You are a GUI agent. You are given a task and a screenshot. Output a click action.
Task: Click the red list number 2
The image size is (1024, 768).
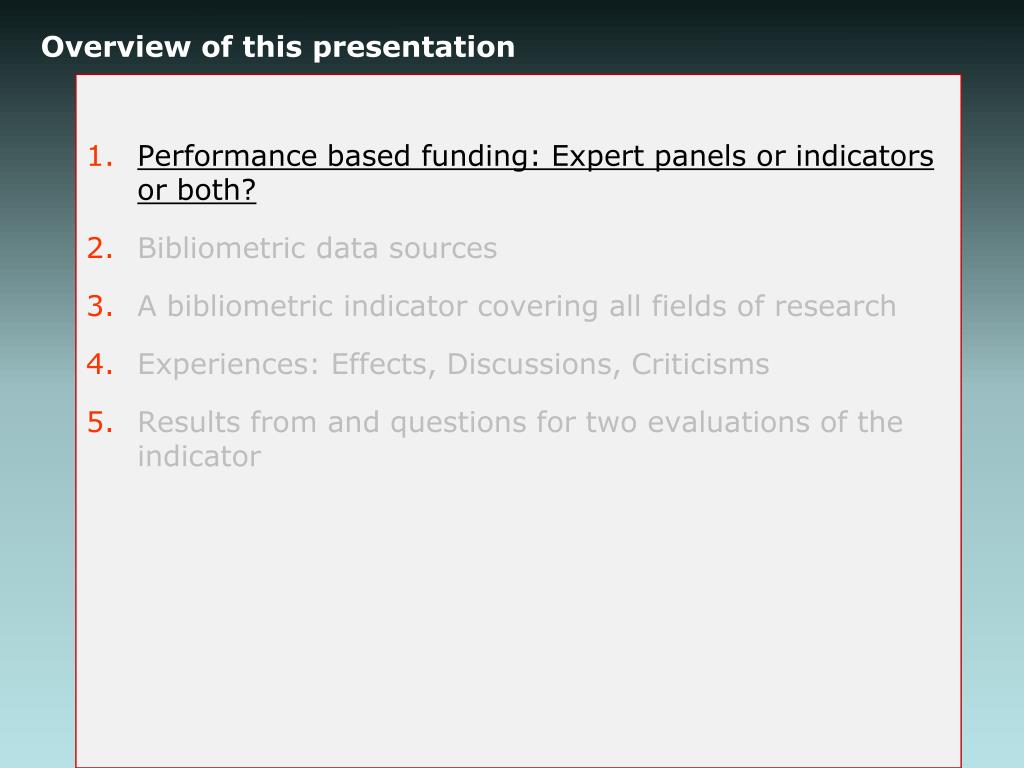point(100,248)
